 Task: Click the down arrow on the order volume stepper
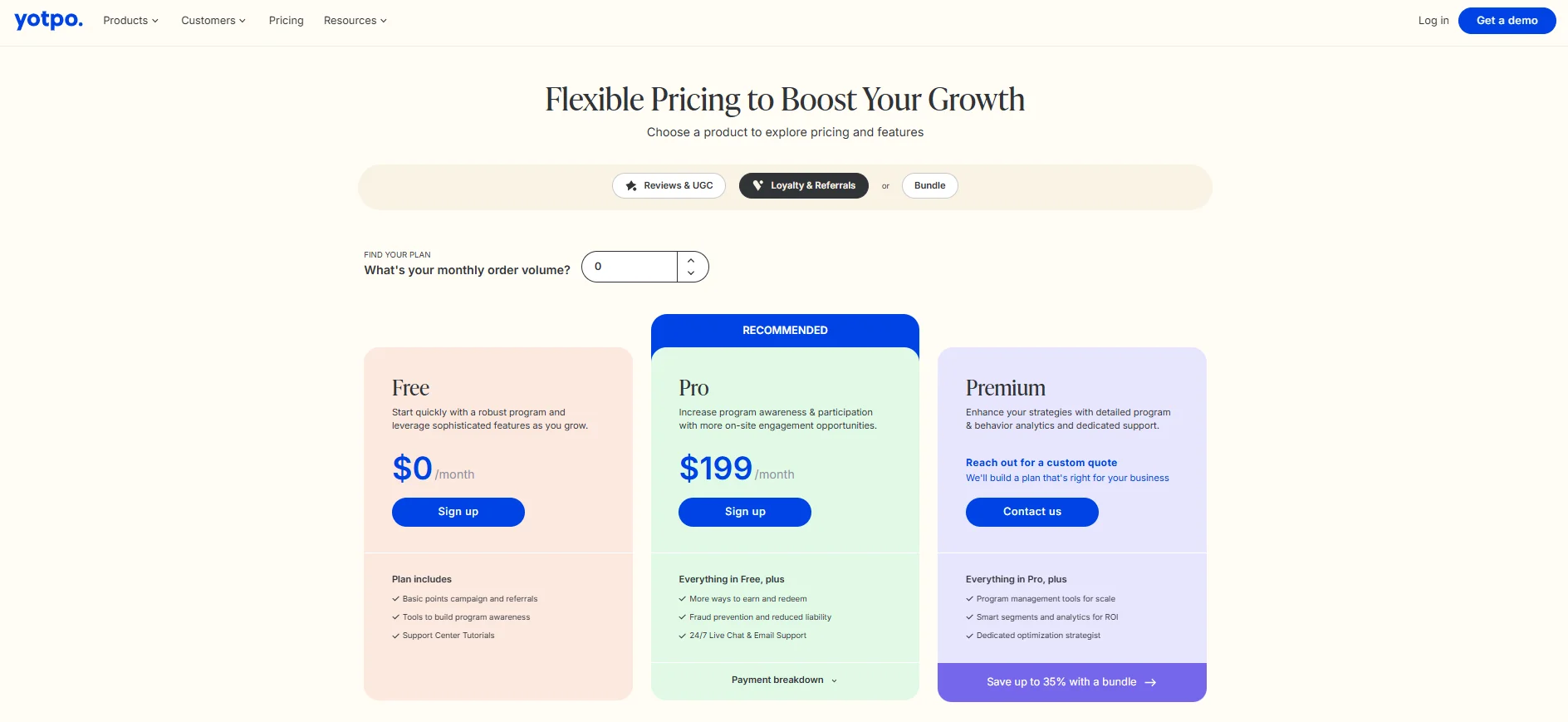[690, 274]
